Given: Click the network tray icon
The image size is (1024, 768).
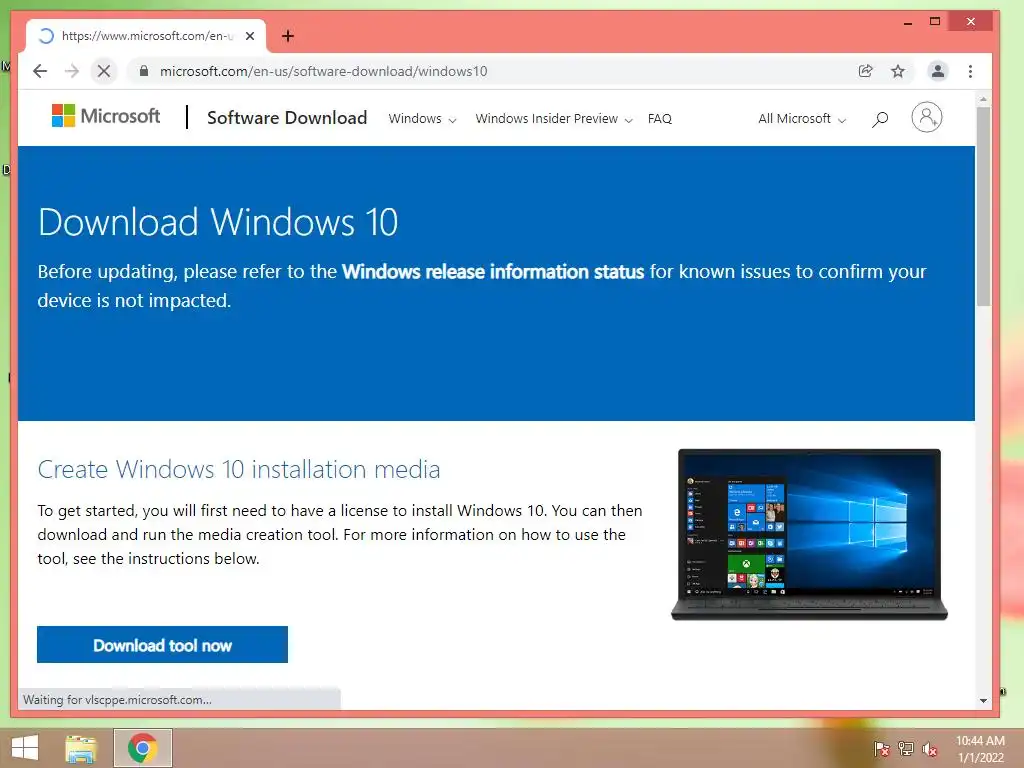Looking at the screenshot, I should 906,749.
